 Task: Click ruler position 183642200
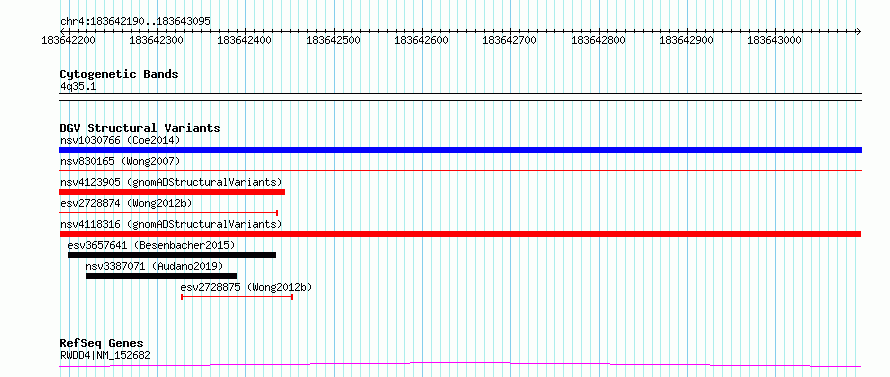tap(69, 40)
